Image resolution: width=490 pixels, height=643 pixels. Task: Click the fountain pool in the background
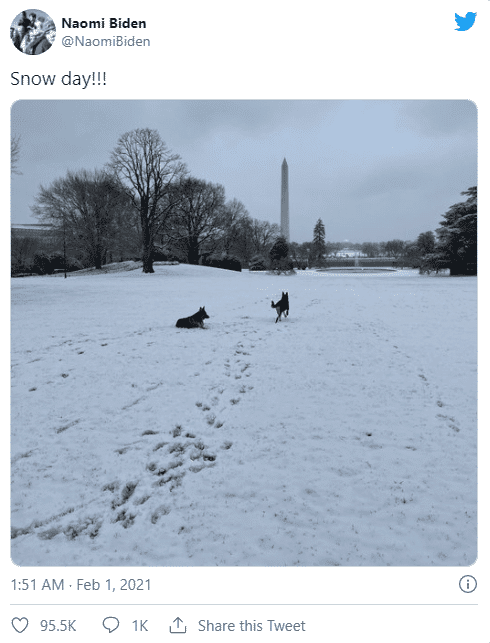(x=356, y=270)
